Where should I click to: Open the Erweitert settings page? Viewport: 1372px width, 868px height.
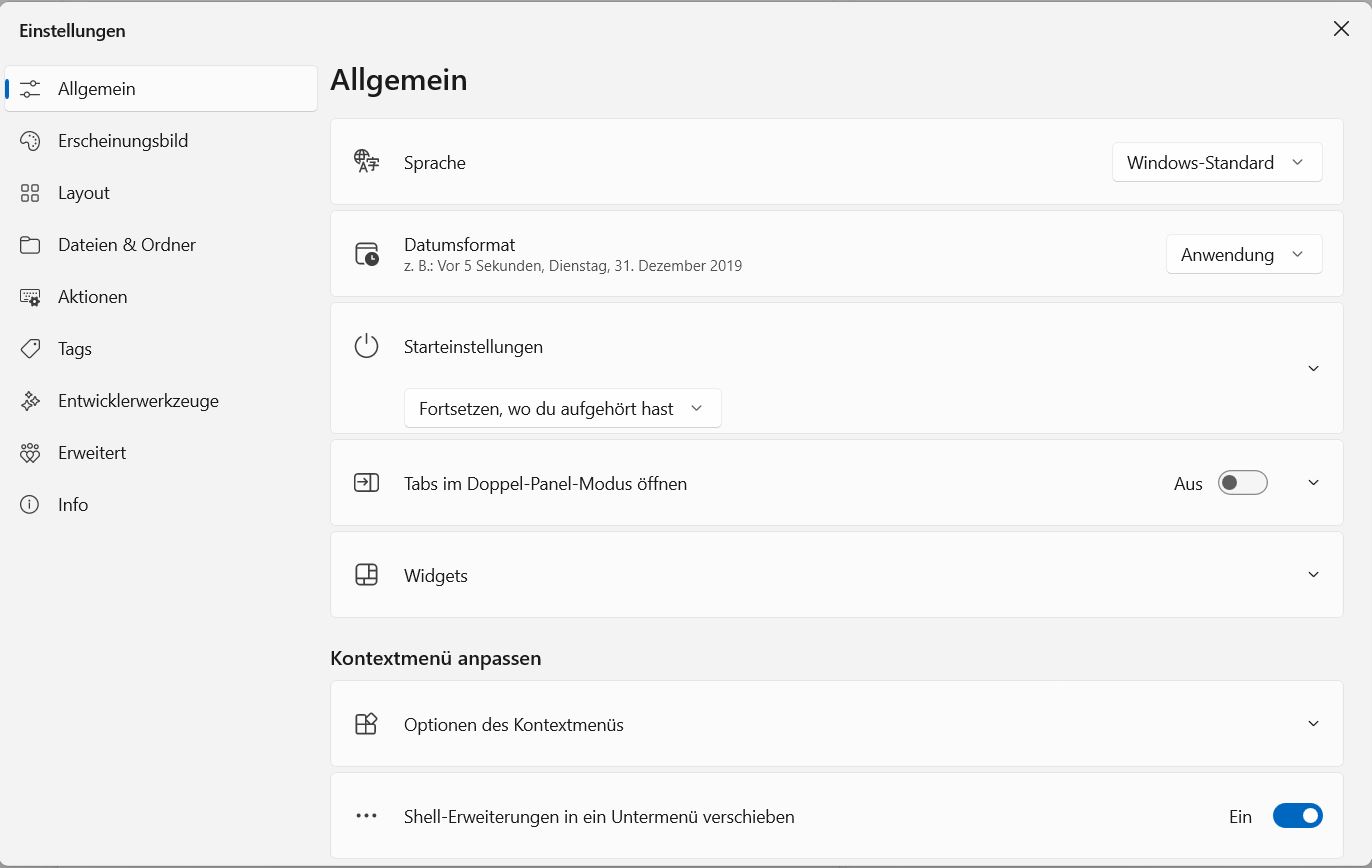[x=92, y=453]
